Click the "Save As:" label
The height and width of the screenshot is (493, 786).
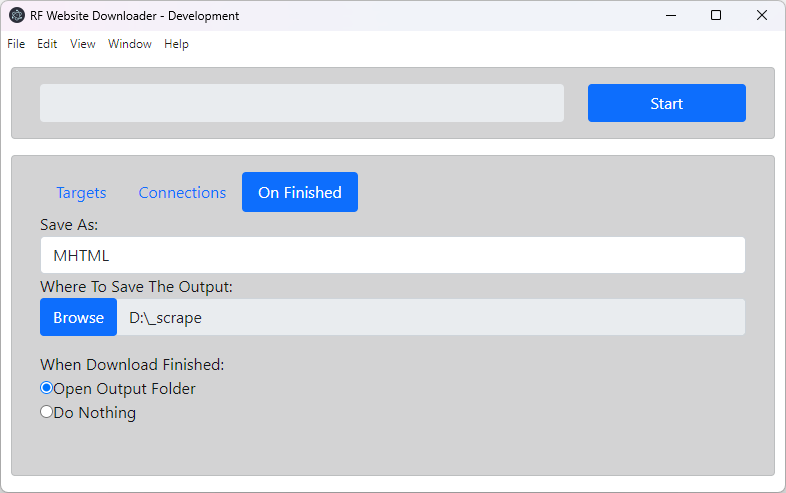(69, 225)
